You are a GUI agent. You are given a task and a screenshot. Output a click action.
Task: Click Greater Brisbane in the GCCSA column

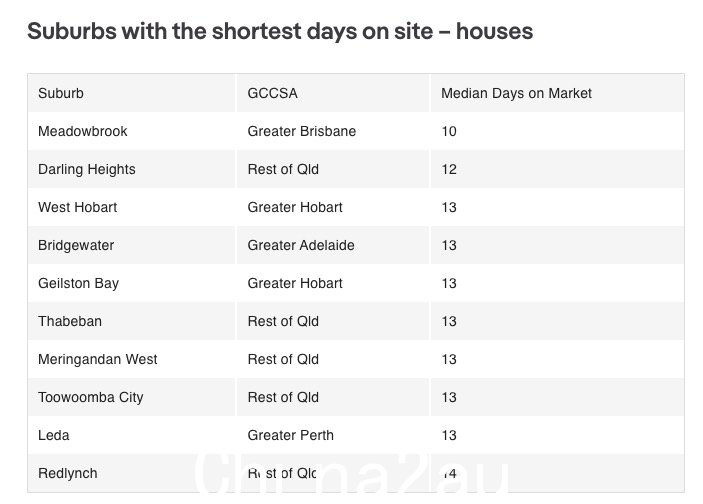click(x=301, y=131)
